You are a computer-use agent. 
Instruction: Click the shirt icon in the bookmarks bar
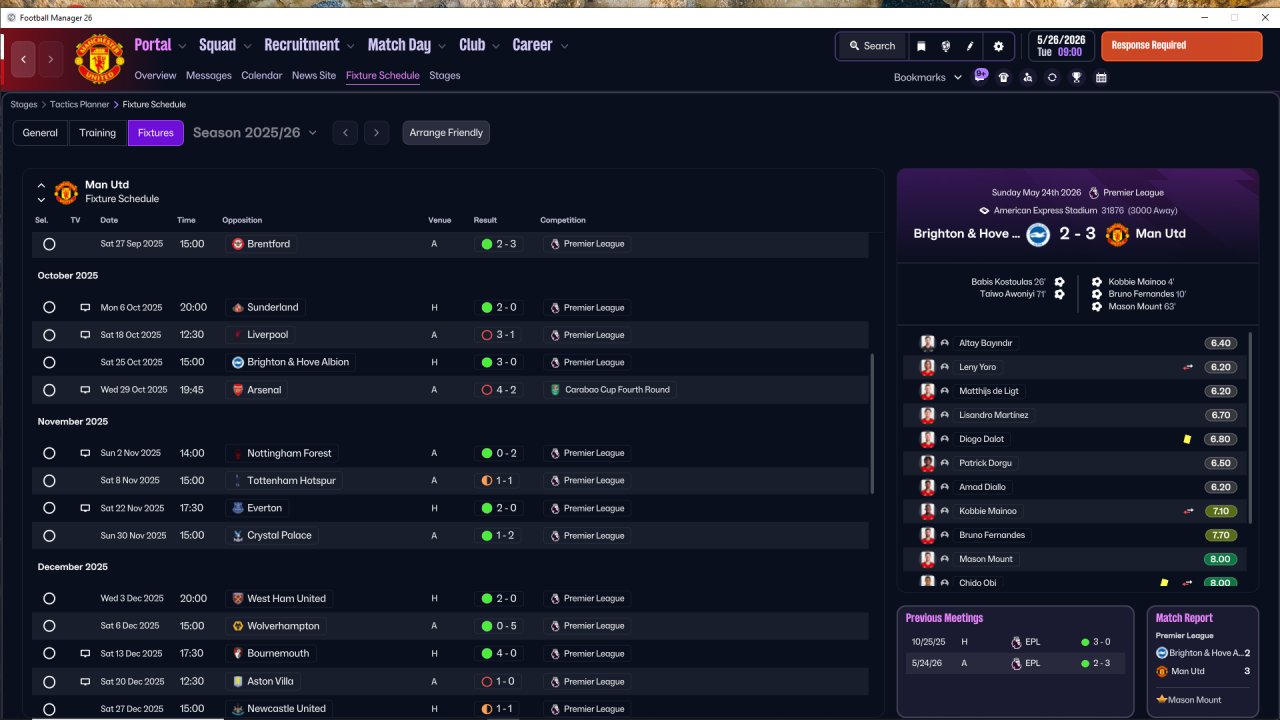pos(1004,77)
